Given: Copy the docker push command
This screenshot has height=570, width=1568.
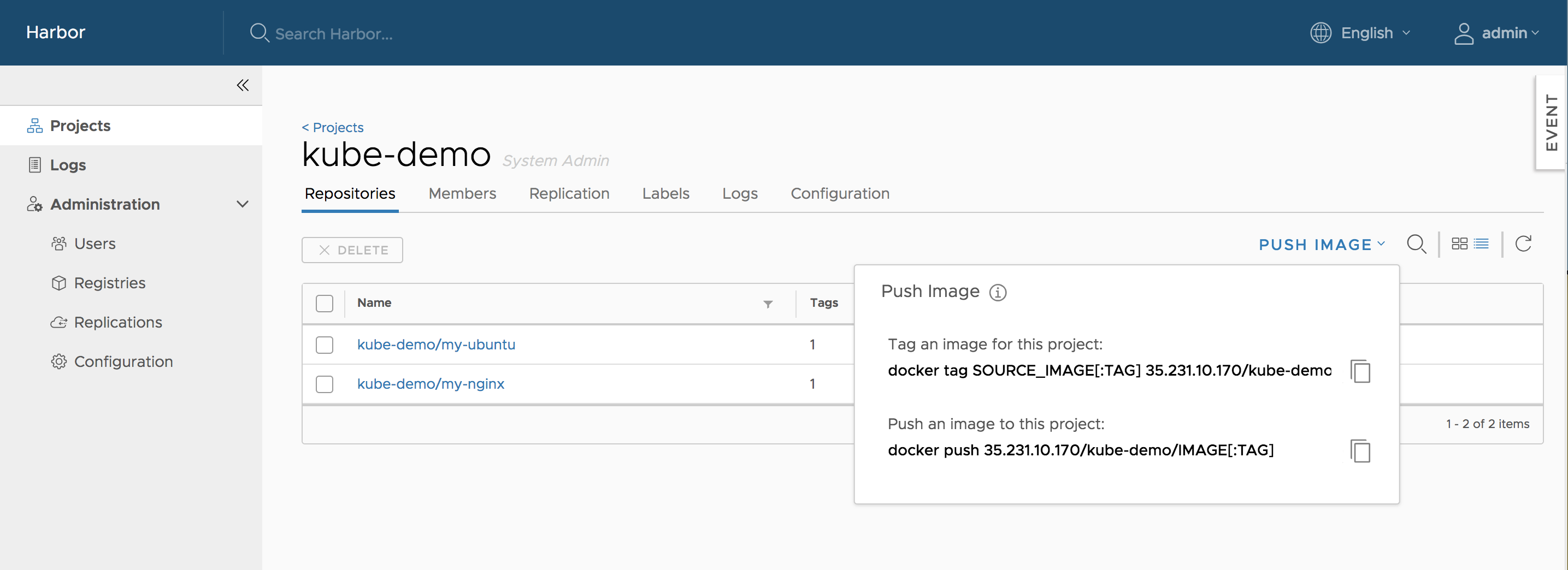Looking at the screenshot, I should [x=1360, y=451].
